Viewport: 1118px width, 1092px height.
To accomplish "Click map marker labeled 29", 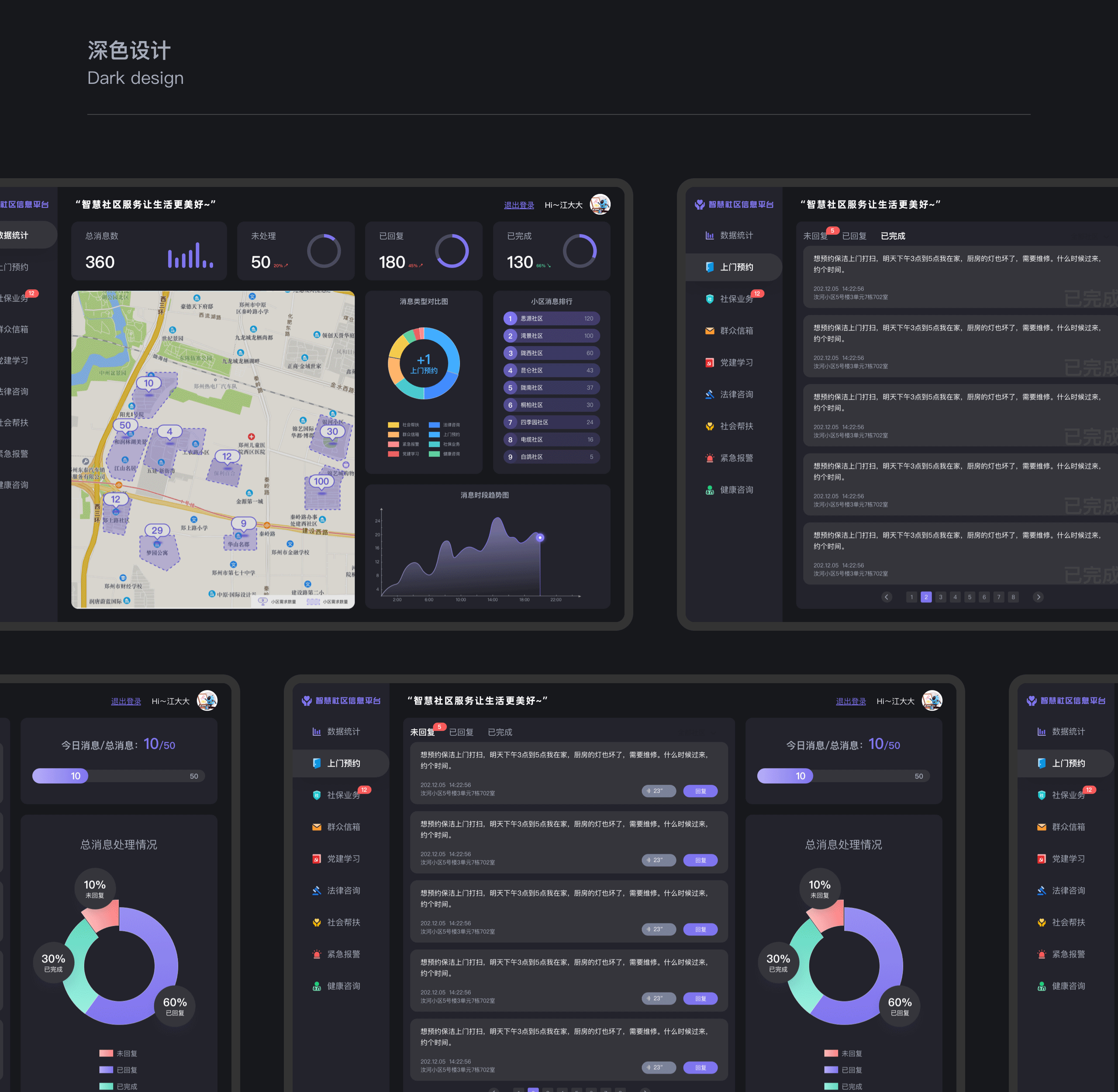I will (x=157, y=531).
